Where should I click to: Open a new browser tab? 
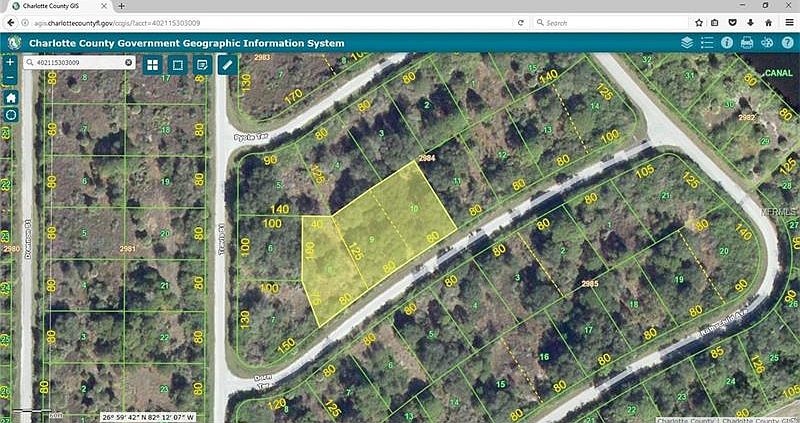pyautogui.click(x=121, y=6)
